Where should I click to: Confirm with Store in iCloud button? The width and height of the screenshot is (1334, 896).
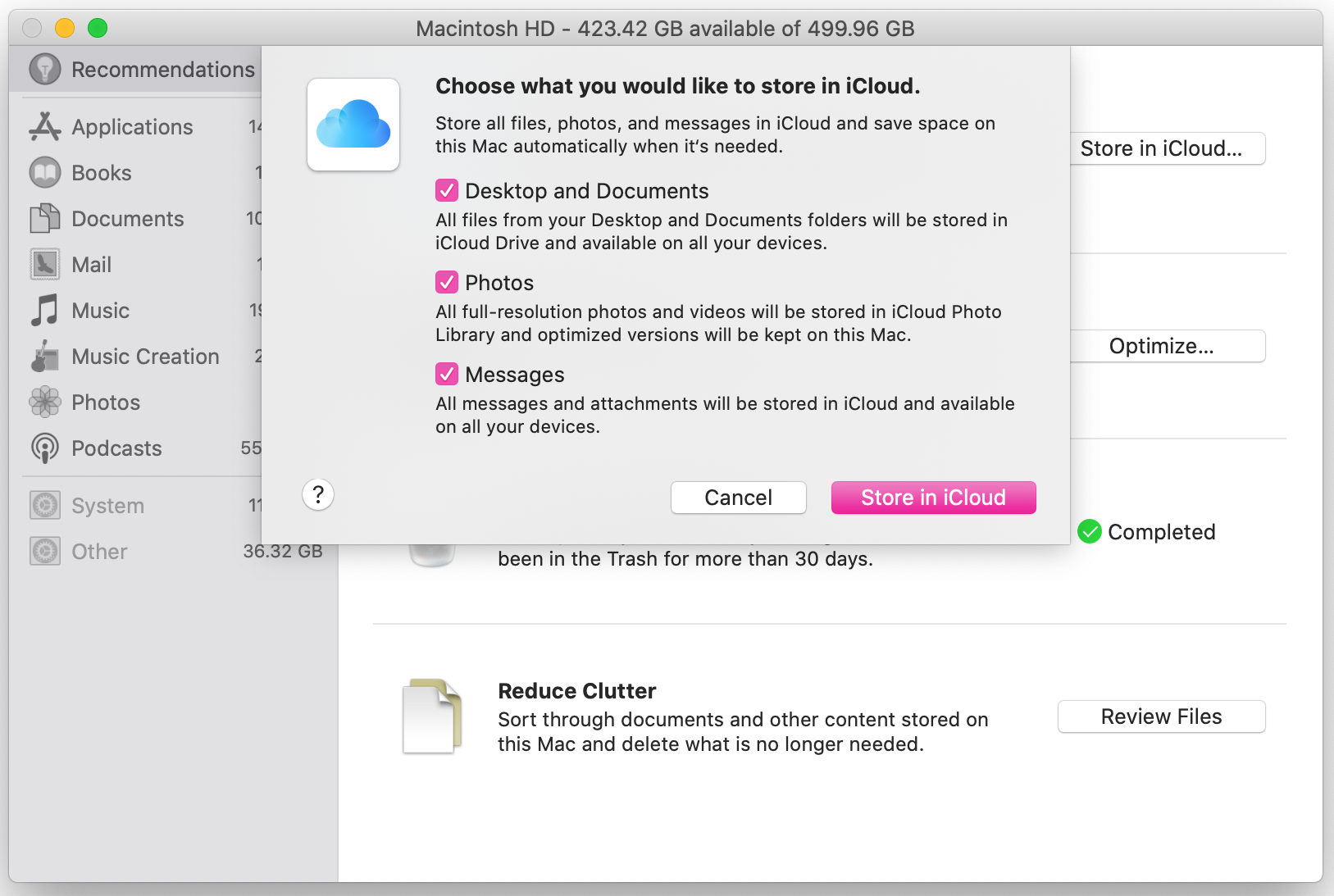coord(934,498)
